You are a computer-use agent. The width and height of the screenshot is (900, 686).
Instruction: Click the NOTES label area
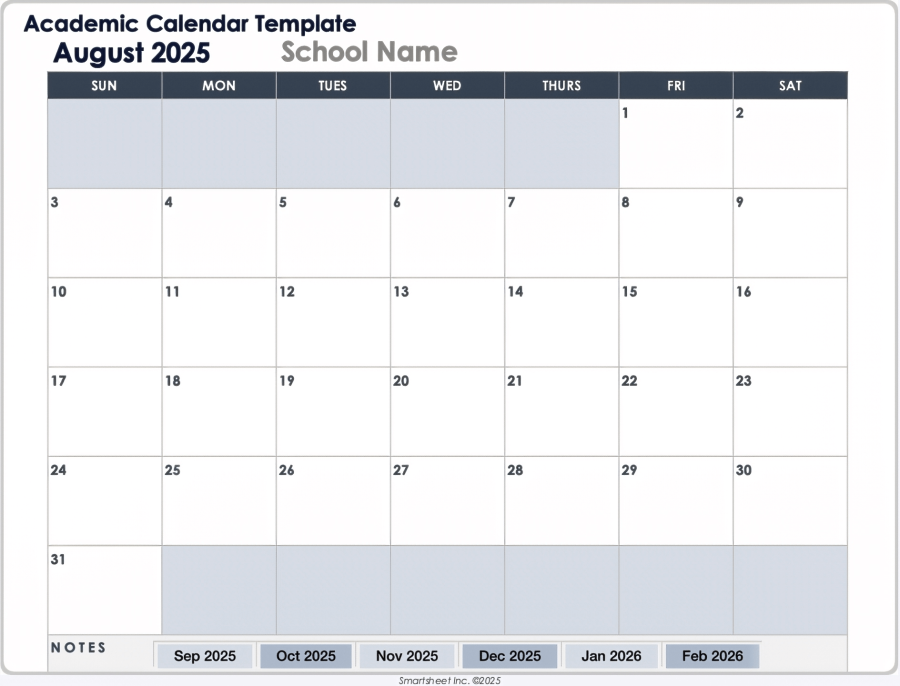click(x=78, y=648)
